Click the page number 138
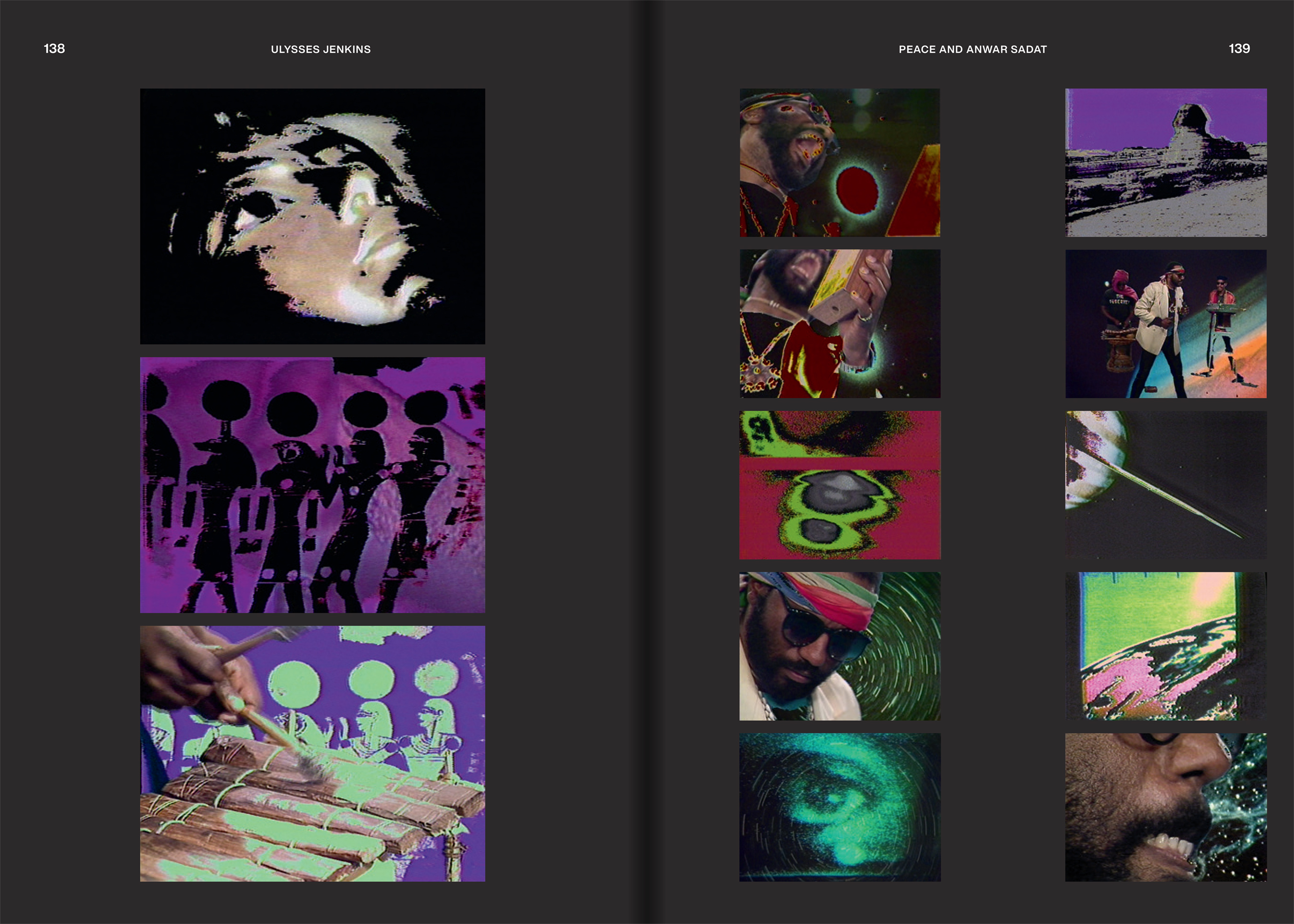 [54, 49]
